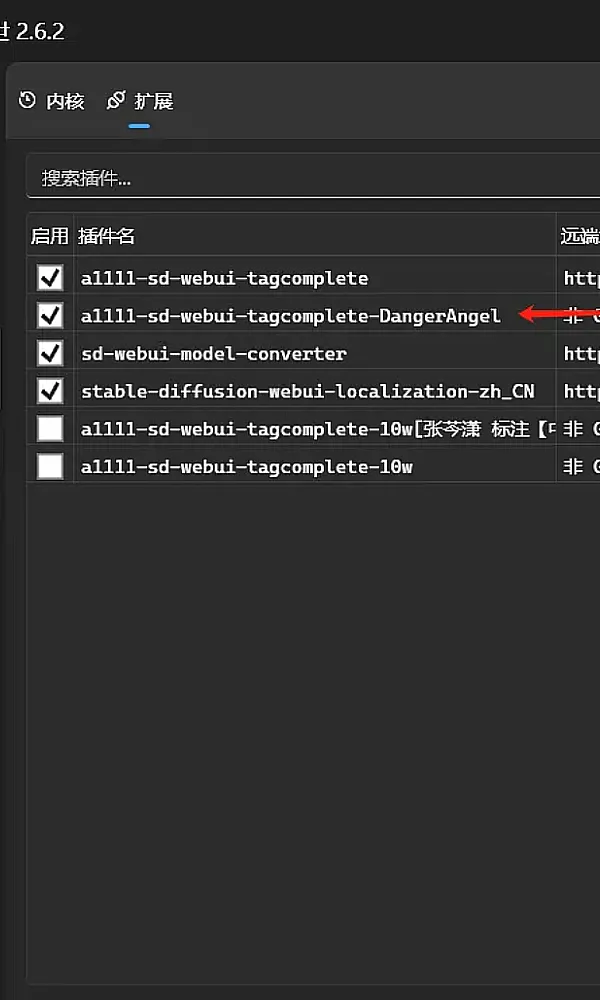This screenshot has height=1000, width=600.
Task: Click the 远端 column header
Action: [580, 237]
